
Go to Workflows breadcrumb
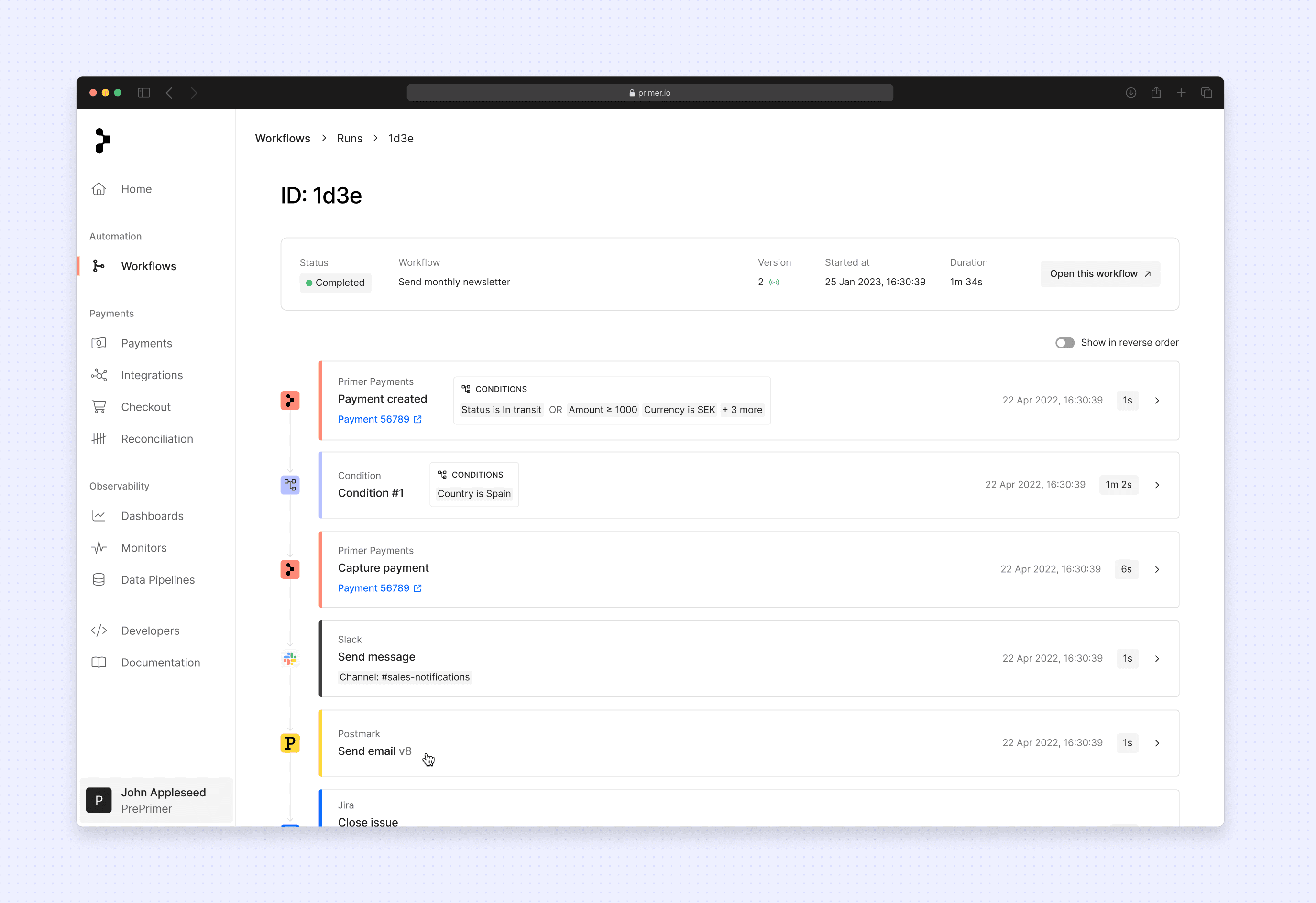[x=283, y=139]
